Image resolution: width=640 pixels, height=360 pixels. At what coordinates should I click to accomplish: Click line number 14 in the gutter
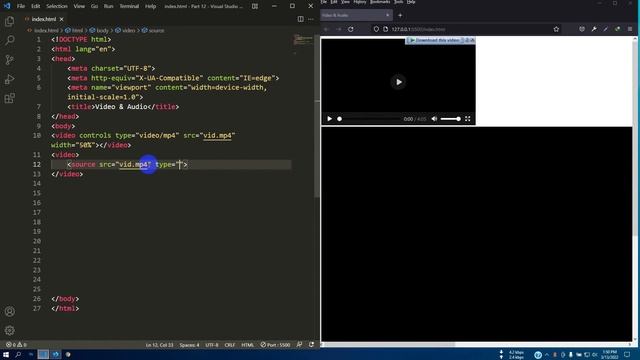(x=37, y=183)
